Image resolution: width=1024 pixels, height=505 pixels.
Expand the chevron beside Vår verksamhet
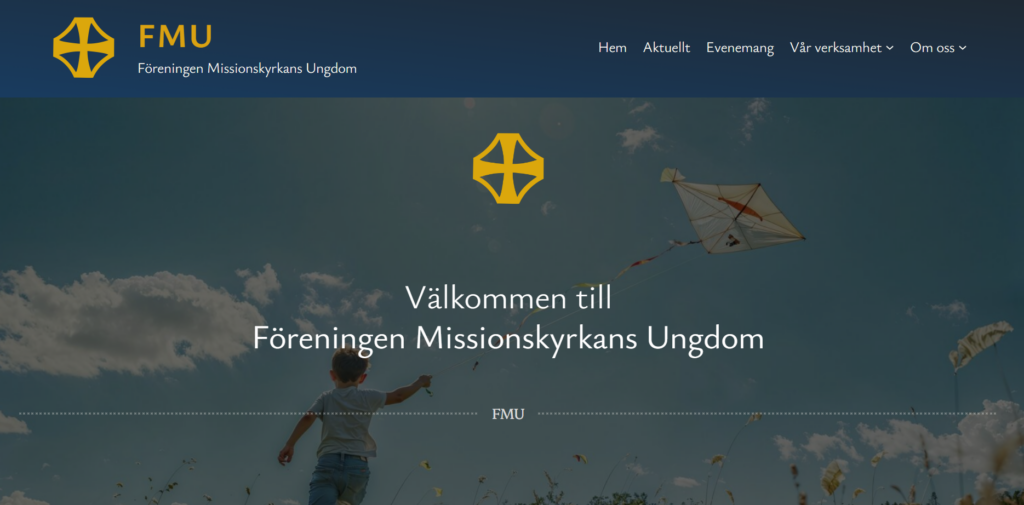(889, 48)
